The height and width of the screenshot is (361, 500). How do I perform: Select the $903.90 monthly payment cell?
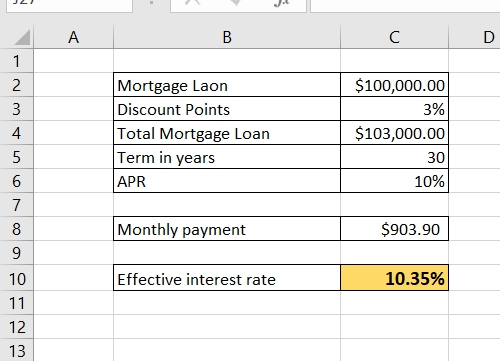click(x=394, y=229)
